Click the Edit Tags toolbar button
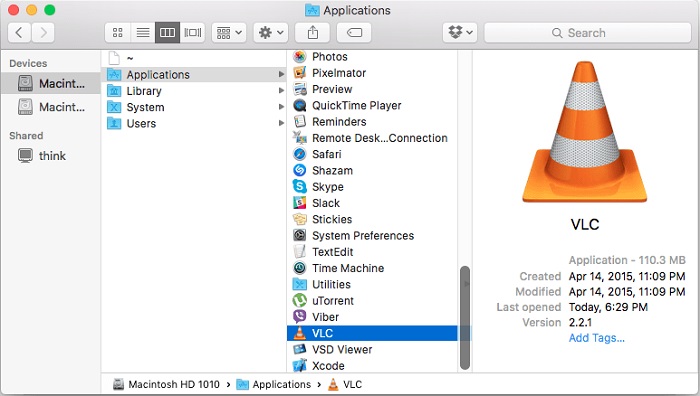Screen dimensions: 700x396 coord(354,33)
